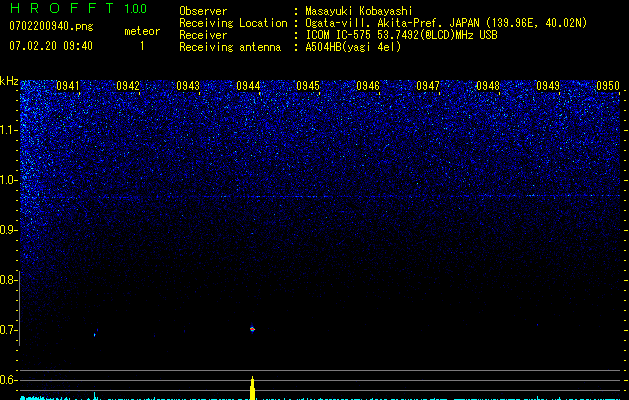Screen dimensions: 629x400
Task: Click the 0.6 frequency axis label
Action: click(x=9, y=380)
